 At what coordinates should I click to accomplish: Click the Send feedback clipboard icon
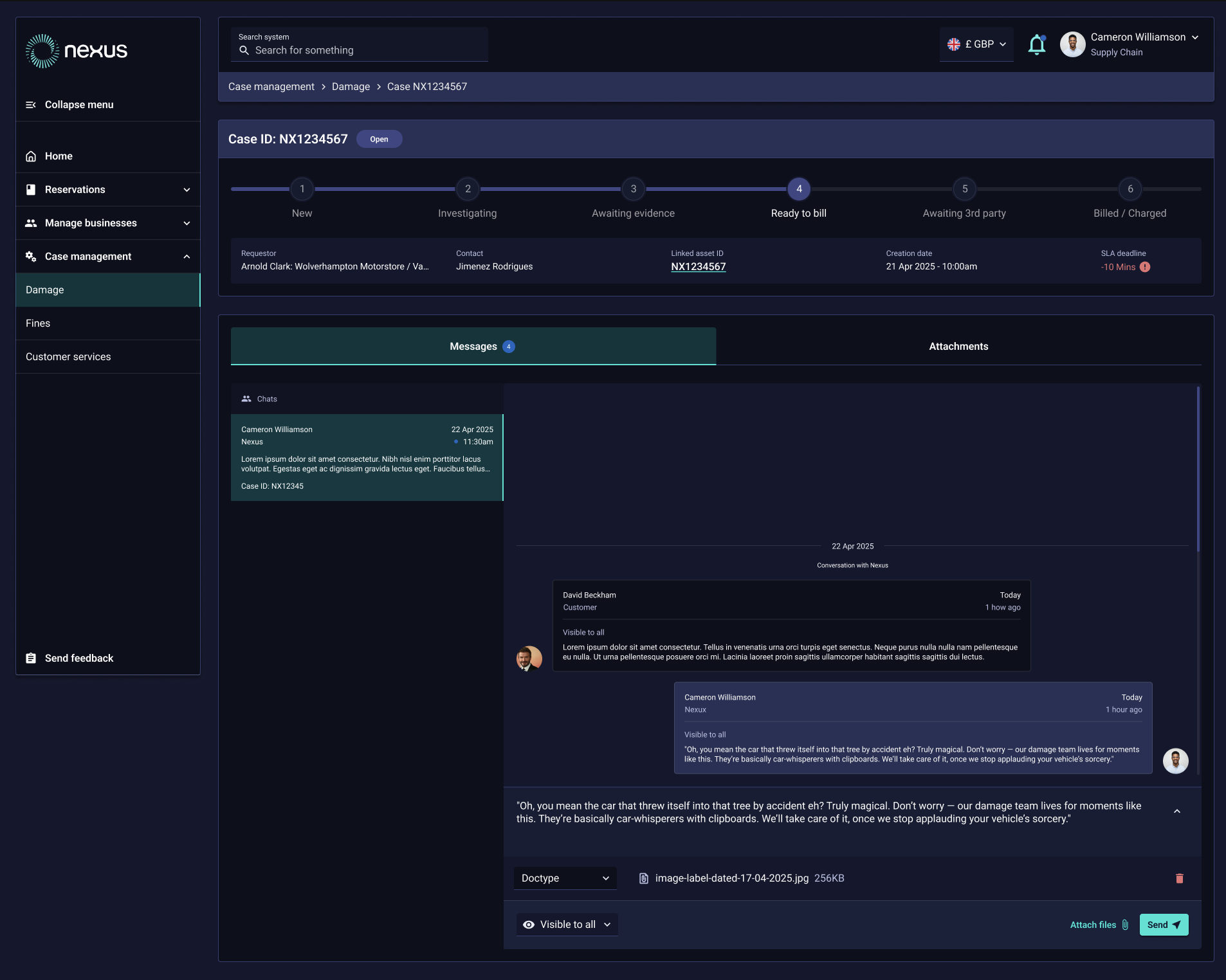click(31, 658)
